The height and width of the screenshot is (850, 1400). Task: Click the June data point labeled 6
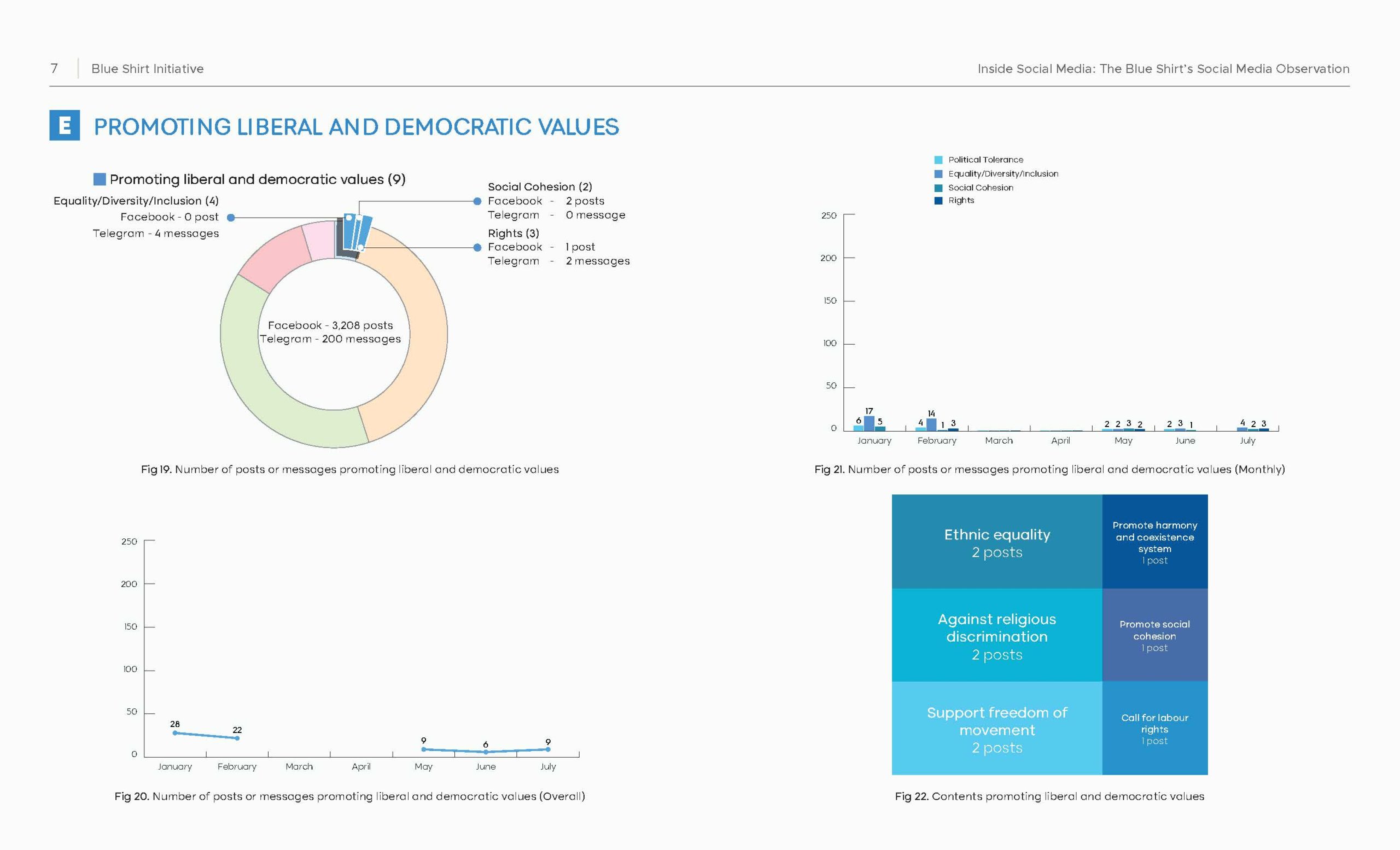pyautogui.click(x=486, y=752)
